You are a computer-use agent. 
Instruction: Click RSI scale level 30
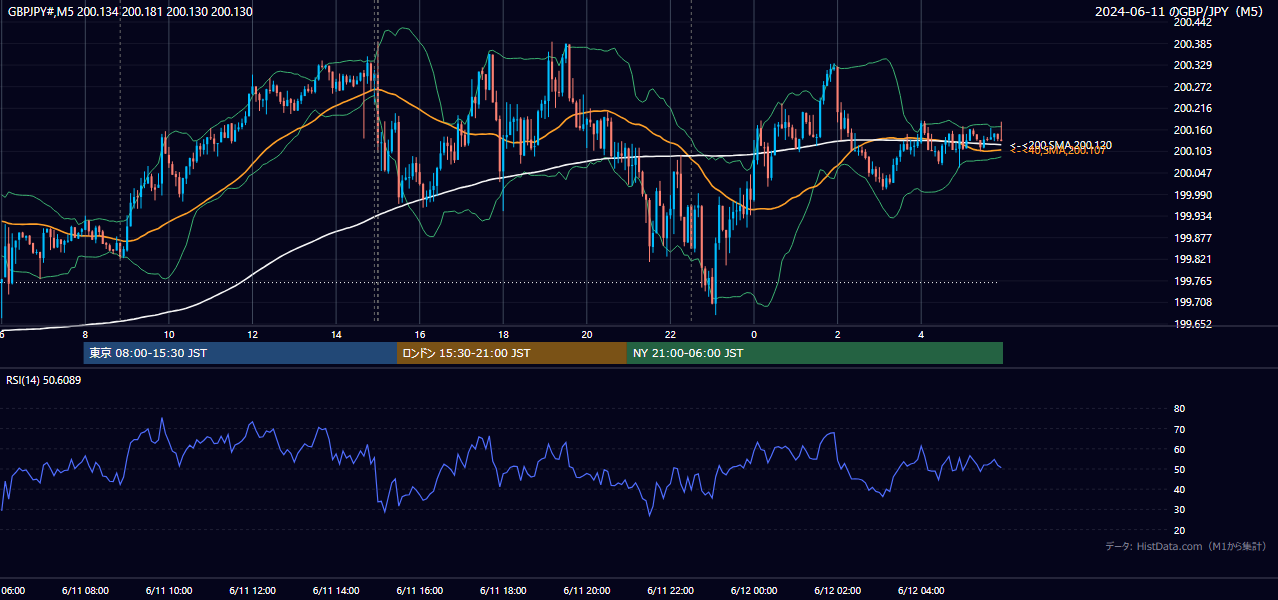pyautogui.click(x=1179, y=510)
